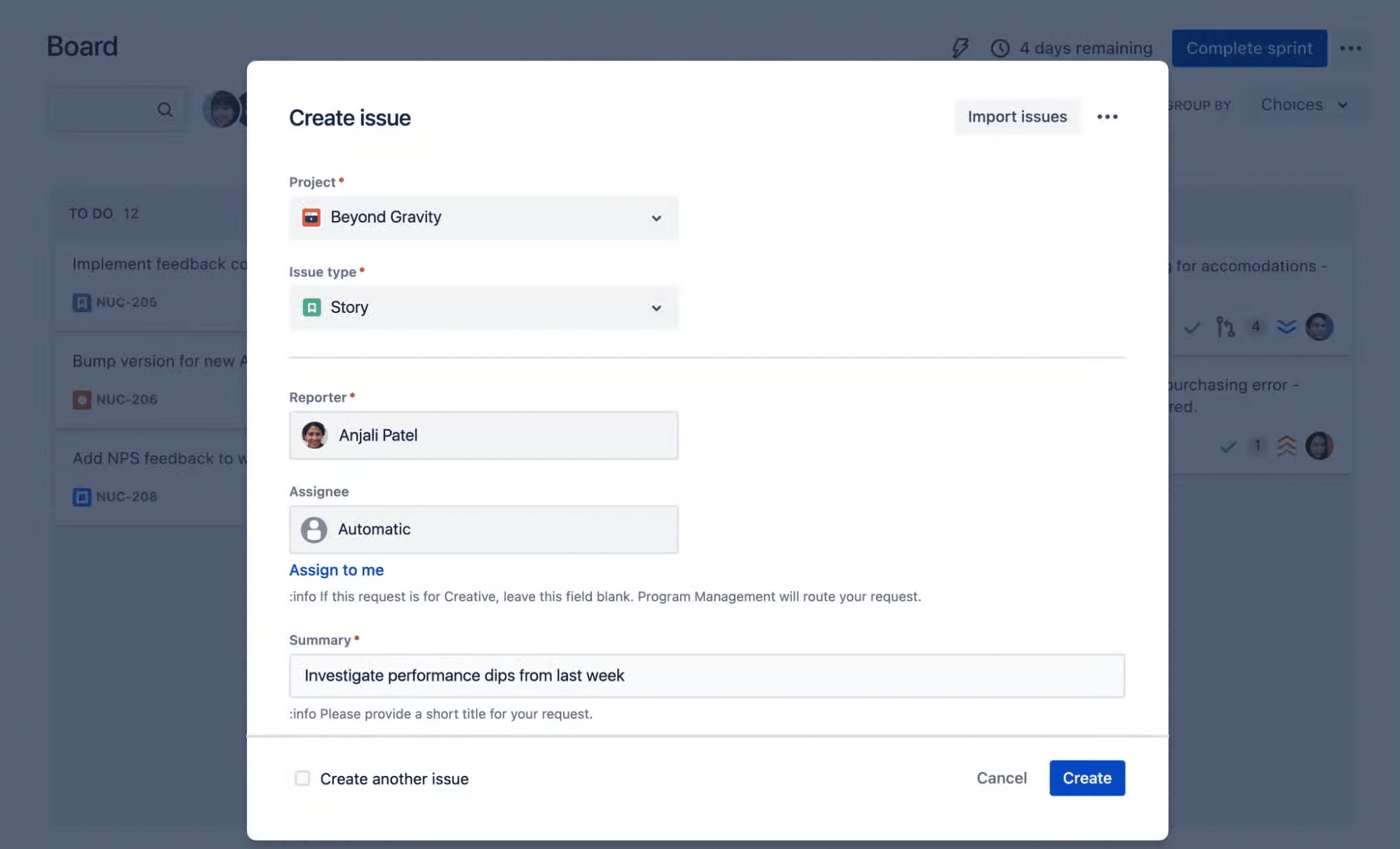This screenshot has height=849, width=1400.
Task: Click the NUC-208 task type icon
Action: (x=82, y=497)
